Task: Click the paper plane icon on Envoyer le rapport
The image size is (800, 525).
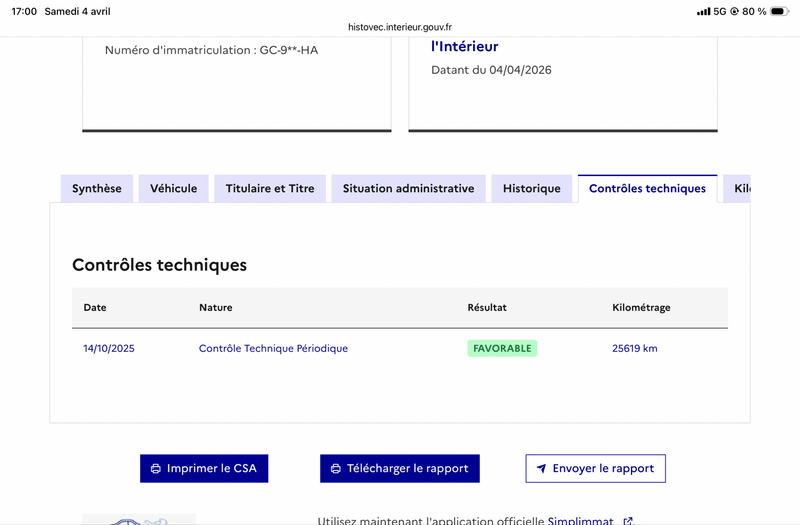Action: (x=541, y=468)
